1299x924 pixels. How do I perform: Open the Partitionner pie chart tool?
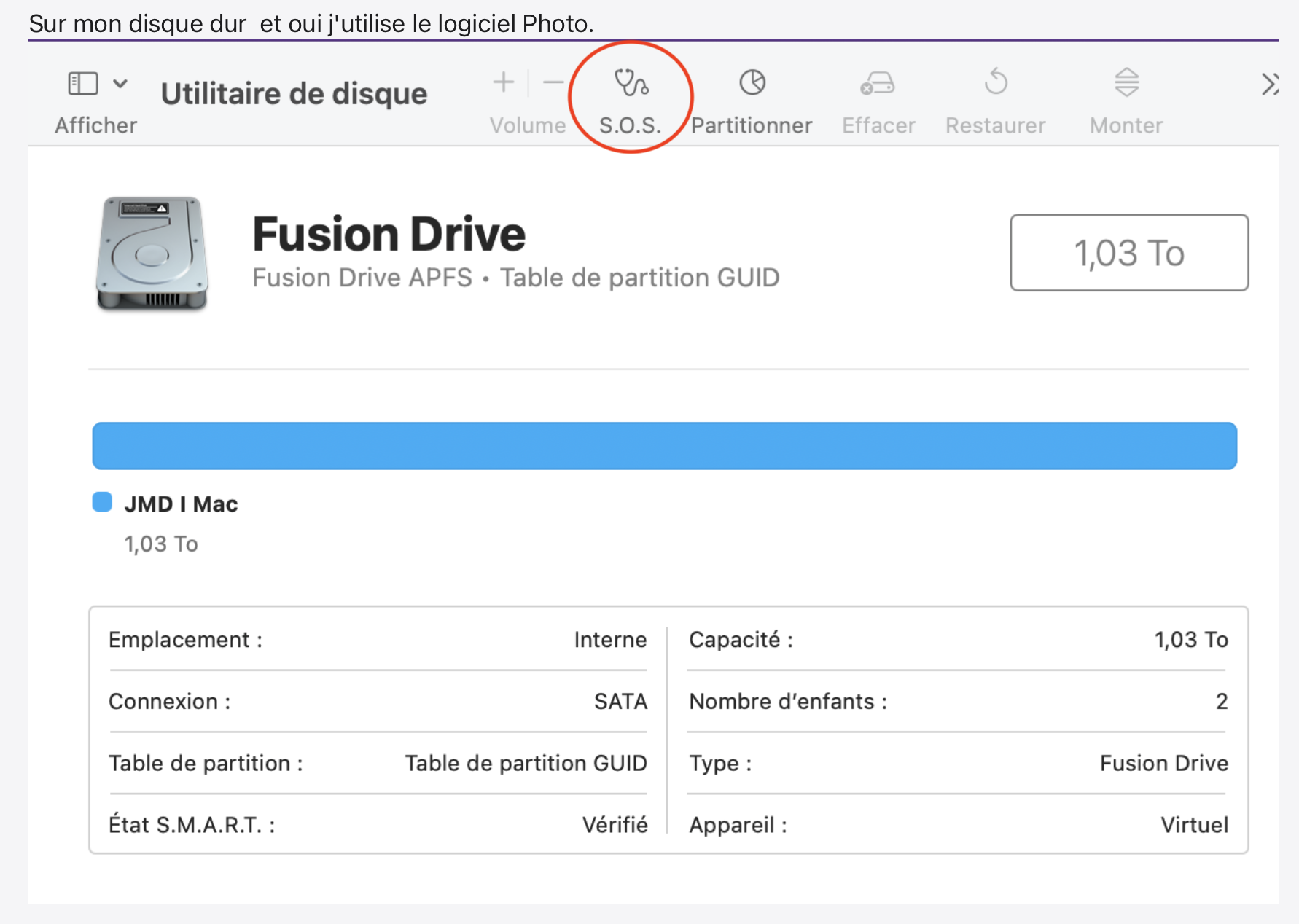click(x=752, y=83)
